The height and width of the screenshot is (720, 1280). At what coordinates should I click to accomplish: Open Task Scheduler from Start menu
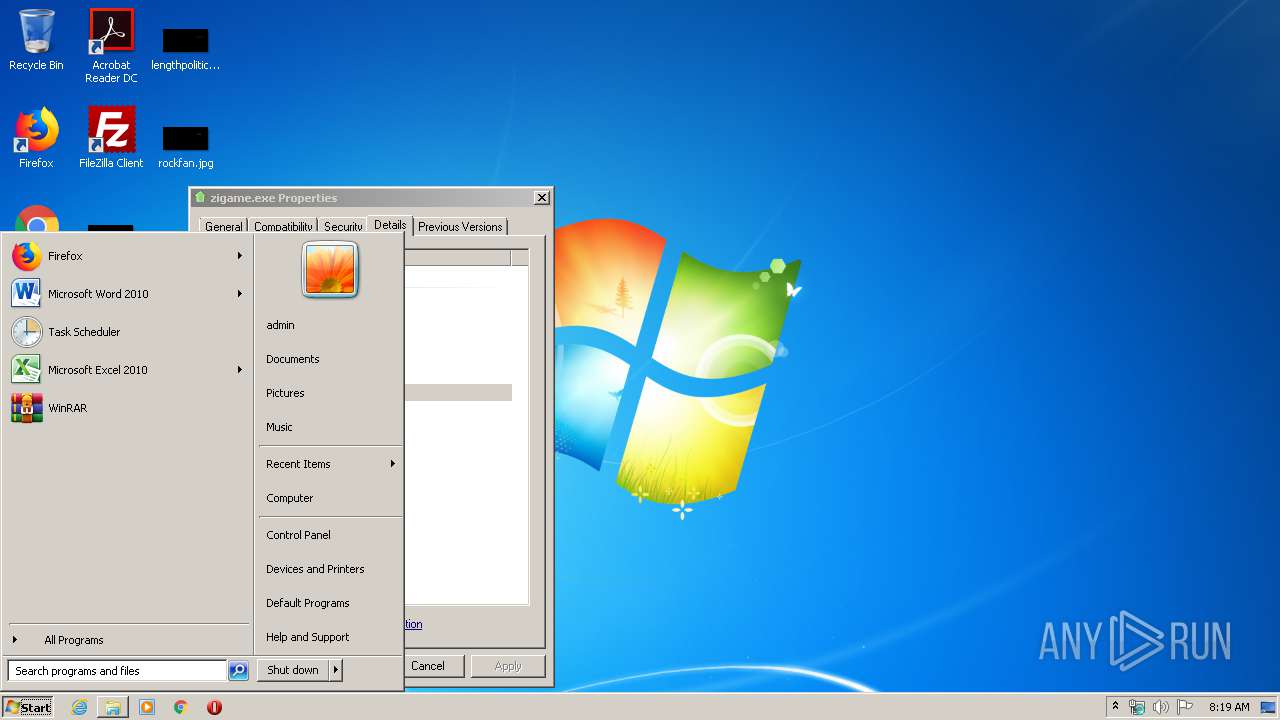(127, 332)
